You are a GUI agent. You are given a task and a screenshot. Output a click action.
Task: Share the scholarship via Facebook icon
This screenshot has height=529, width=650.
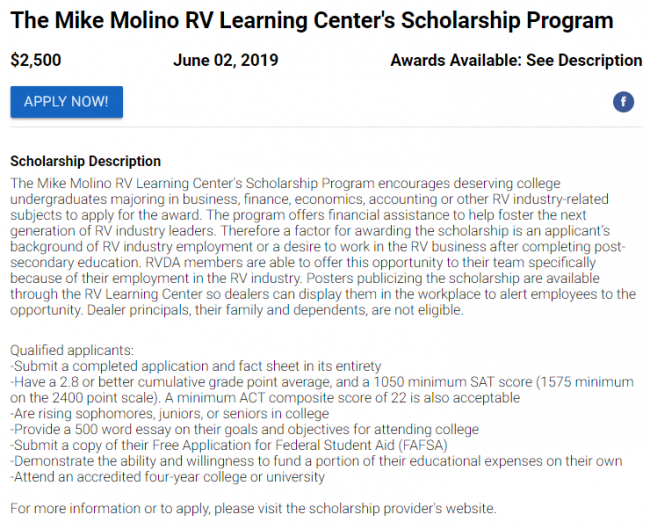pyautogui.click(x=623, y=102)
